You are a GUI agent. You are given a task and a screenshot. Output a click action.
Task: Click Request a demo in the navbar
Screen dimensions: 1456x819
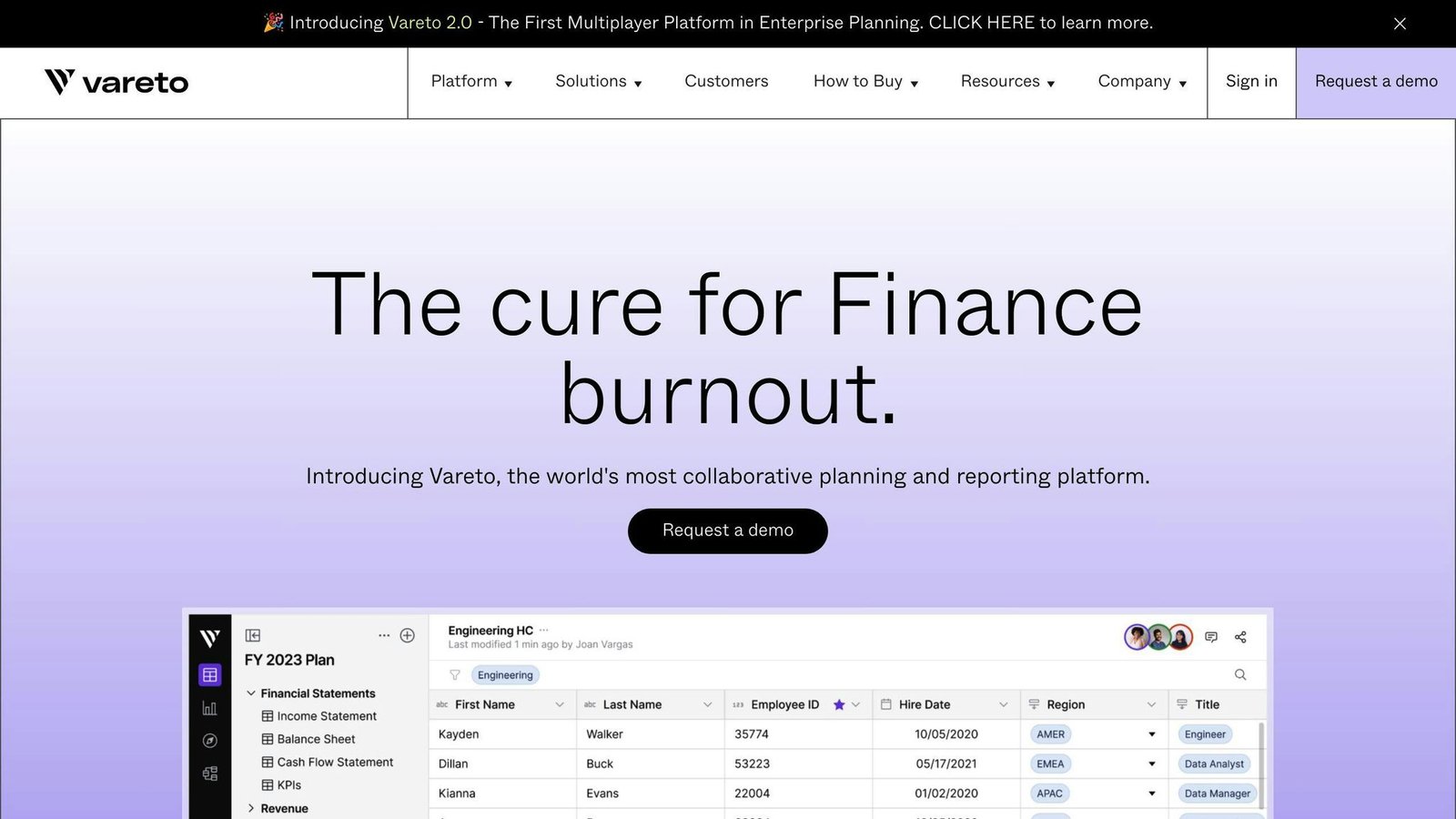[1376, 82]
